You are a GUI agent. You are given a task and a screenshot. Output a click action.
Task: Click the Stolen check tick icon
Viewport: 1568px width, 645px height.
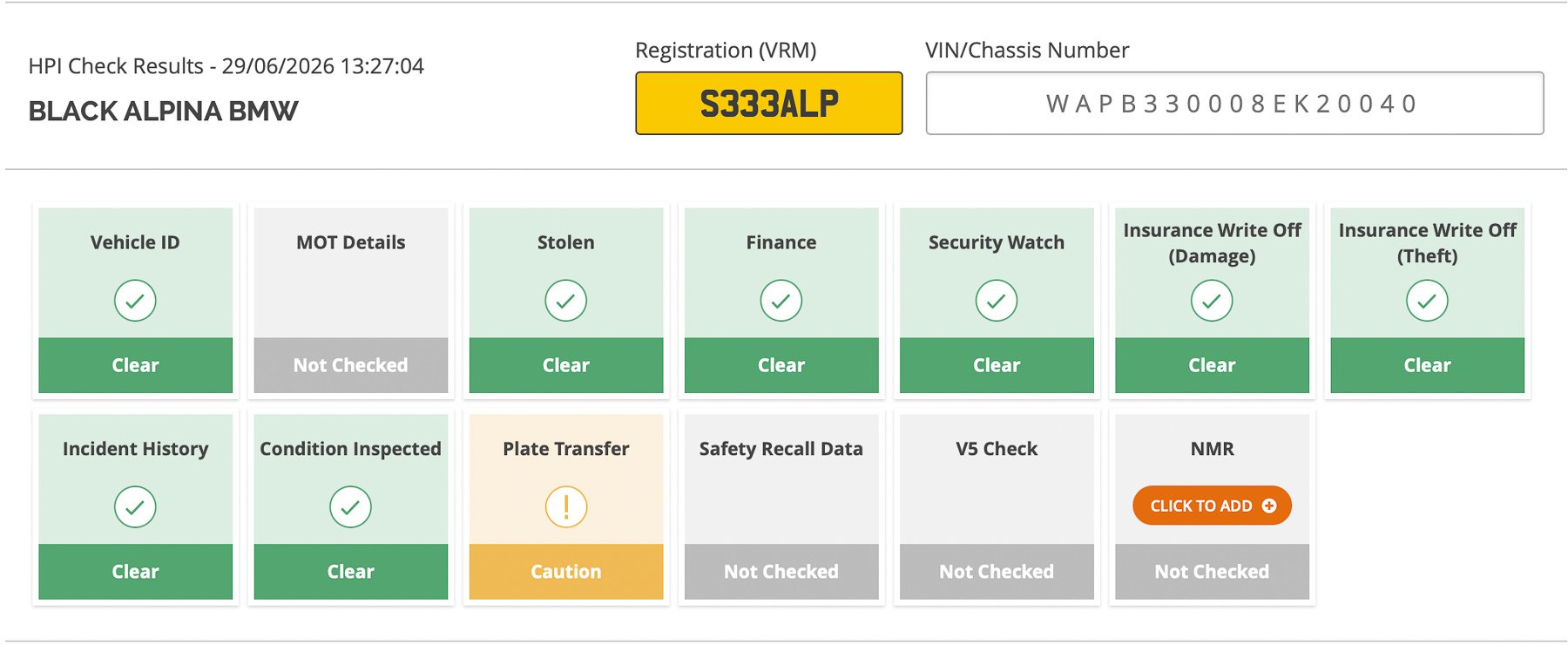click(566, 301)
